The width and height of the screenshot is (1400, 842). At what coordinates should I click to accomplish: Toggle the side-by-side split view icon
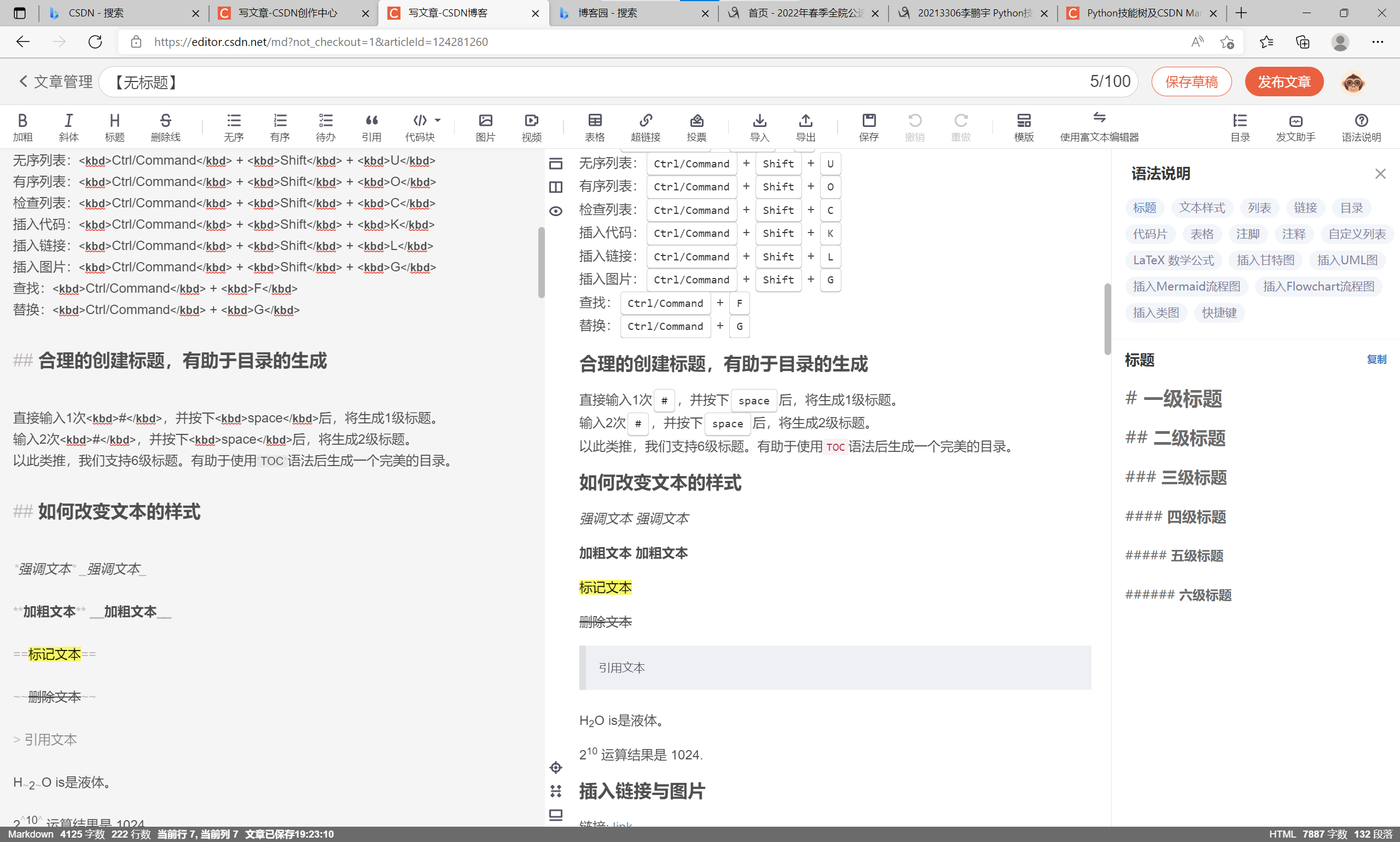pos(556,187)
